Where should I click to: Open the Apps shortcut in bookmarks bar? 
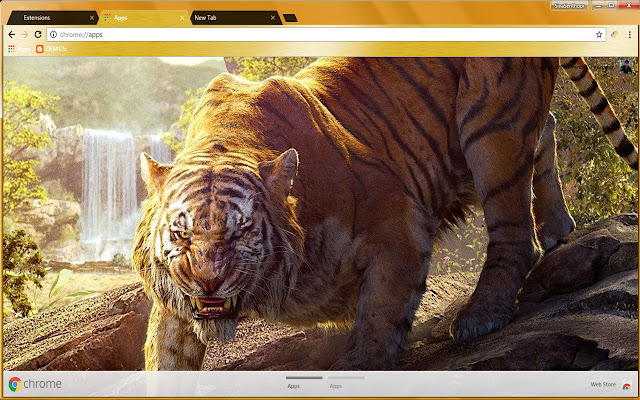19,49
